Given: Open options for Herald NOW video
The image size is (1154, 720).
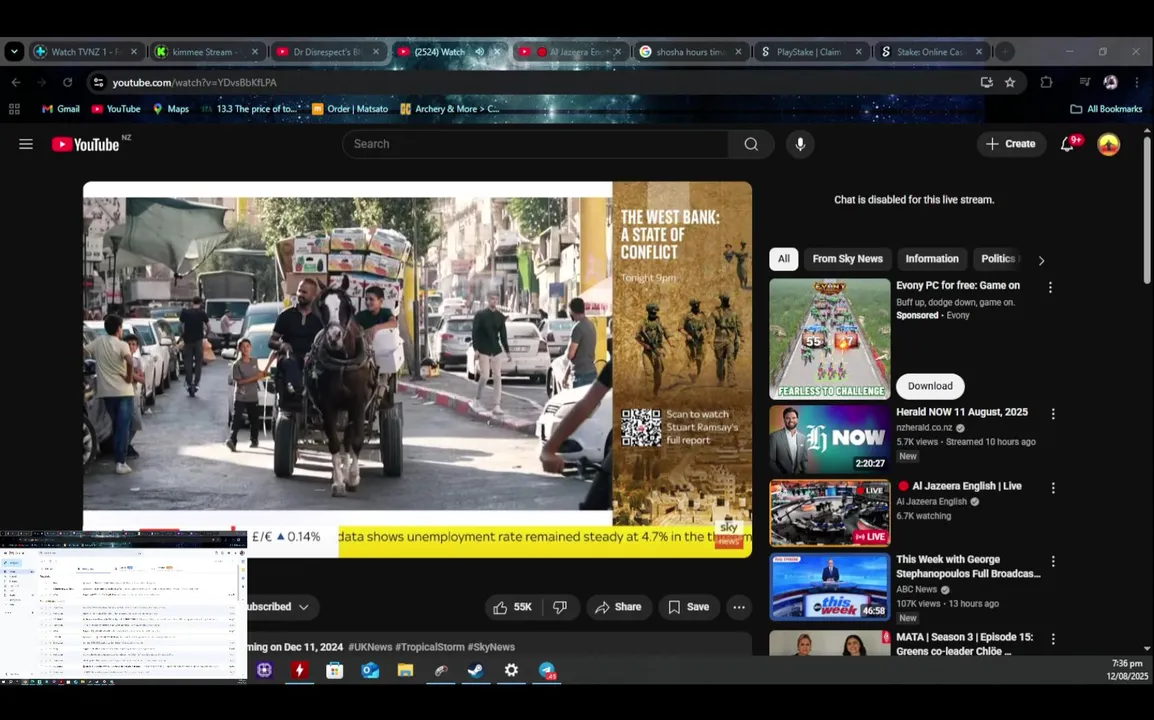Looking at the screenshot, I should [1053, 414].
